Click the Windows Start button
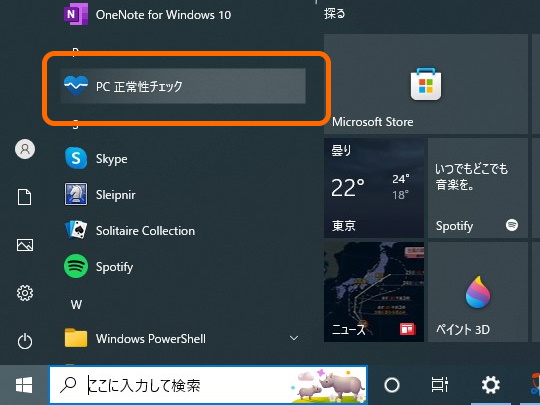 click(x=24, y=385)
